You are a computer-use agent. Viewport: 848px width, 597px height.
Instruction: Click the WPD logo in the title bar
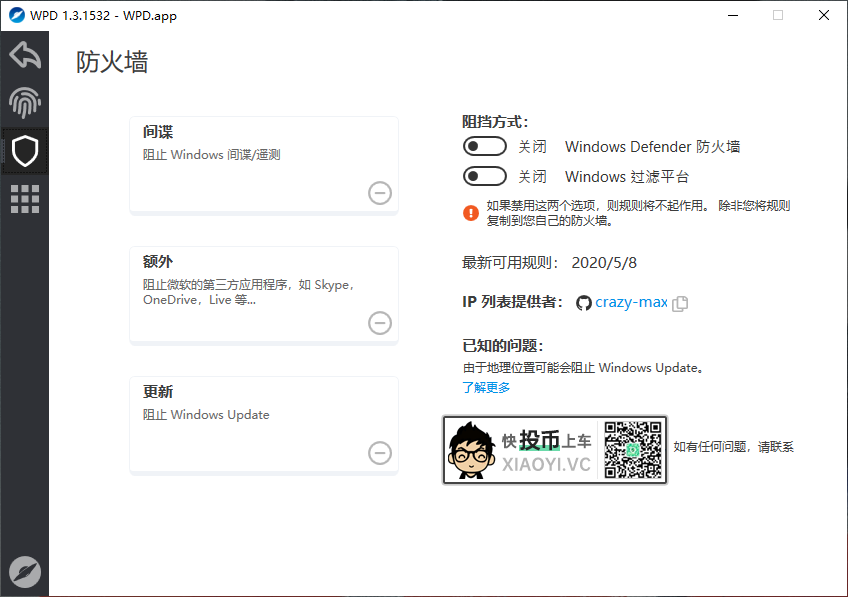click(16, 15)
